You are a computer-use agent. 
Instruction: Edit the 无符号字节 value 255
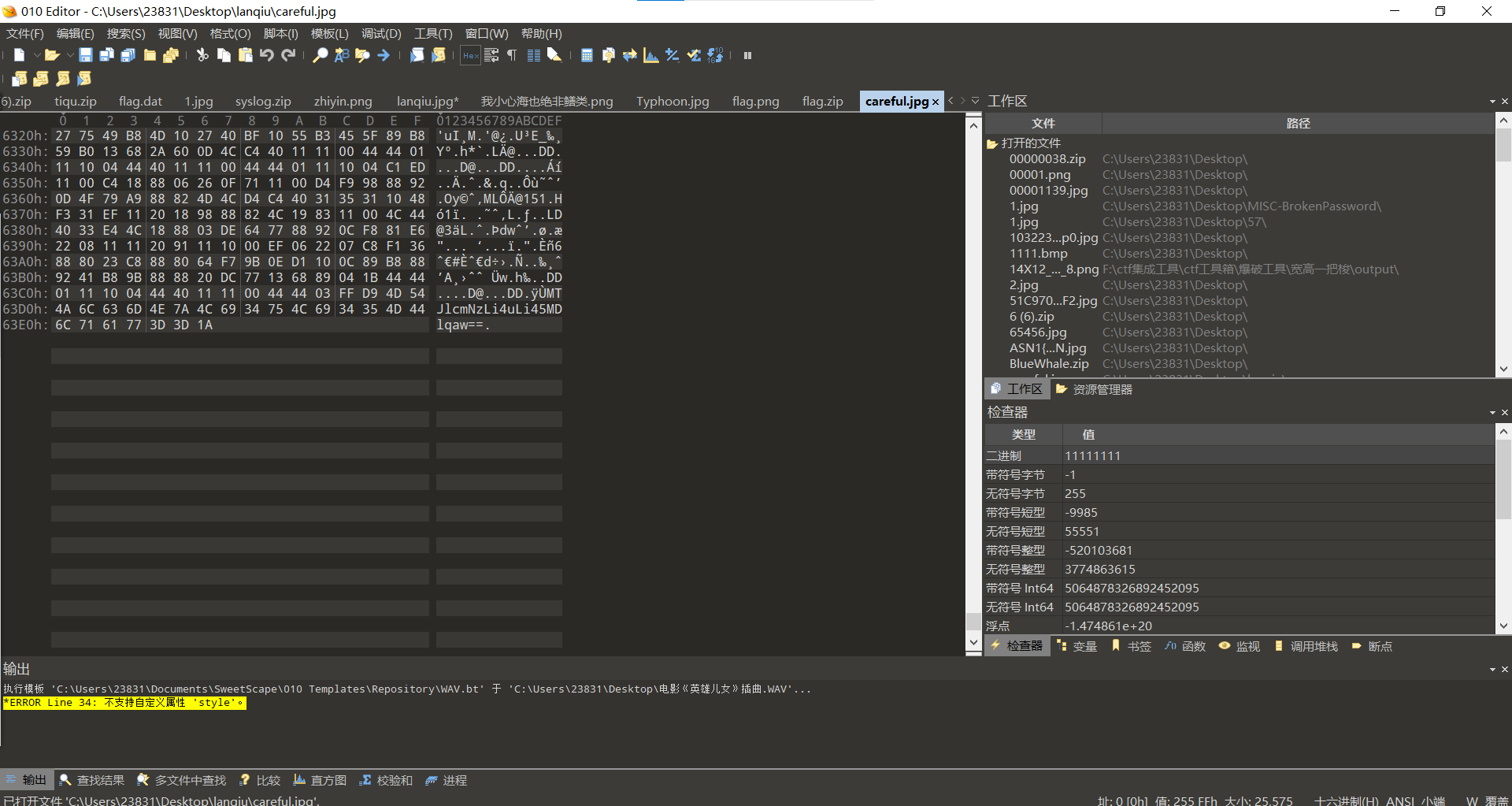pyautogui.click(x=1278, y=494)
